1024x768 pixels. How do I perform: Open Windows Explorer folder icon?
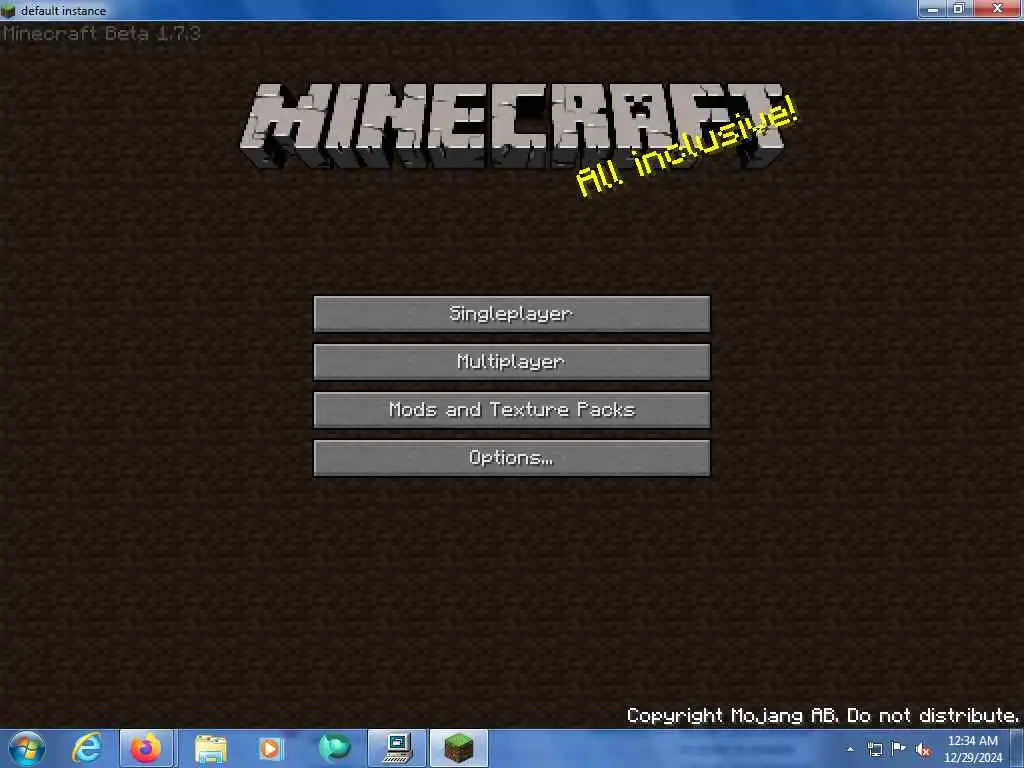tap(210, 748)
